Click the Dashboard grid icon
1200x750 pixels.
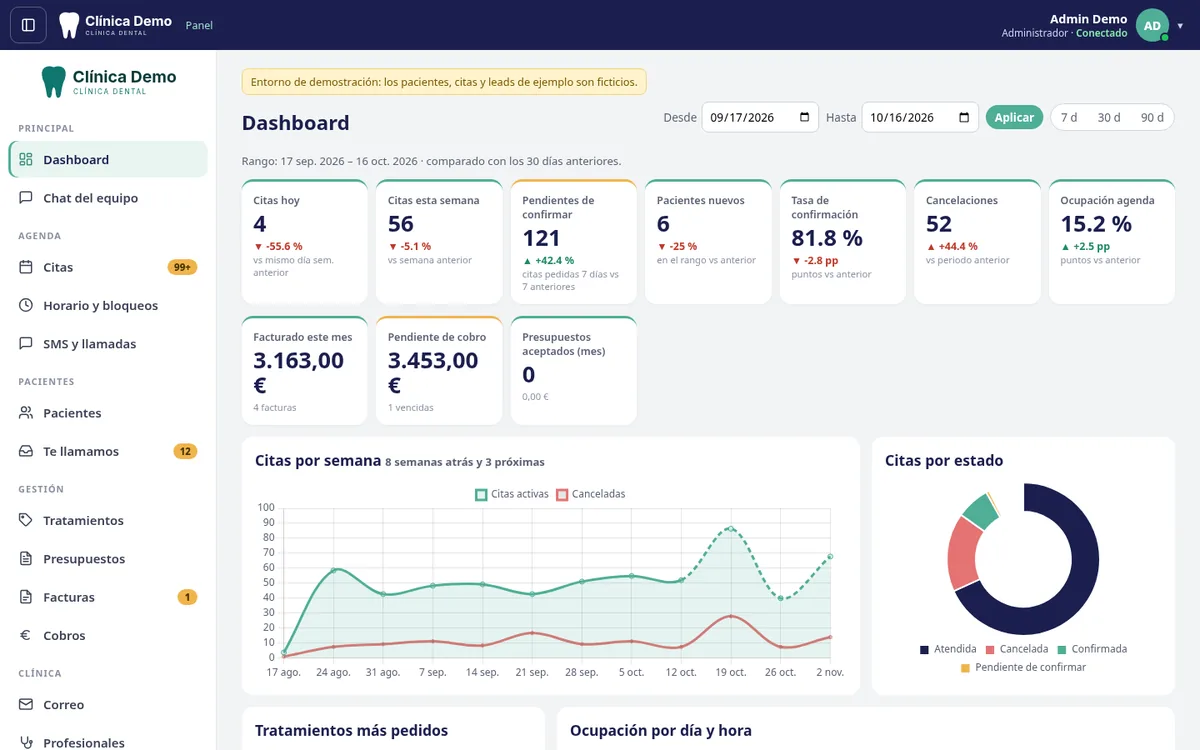point(26,159)
